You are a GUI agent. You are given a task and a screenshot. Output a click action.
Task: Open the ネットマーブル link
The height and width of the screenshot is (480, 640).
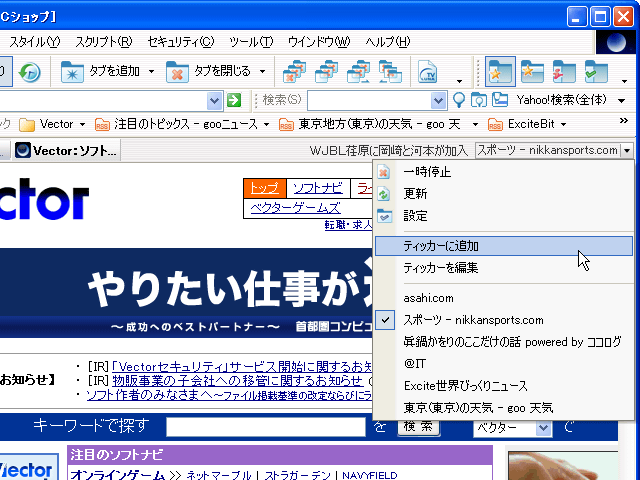pos(219,475)
